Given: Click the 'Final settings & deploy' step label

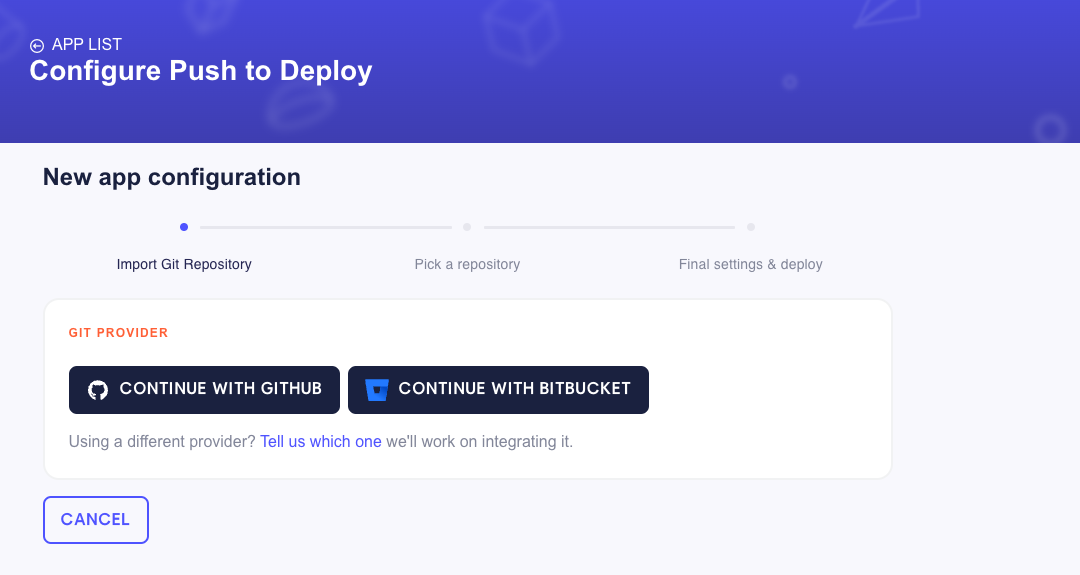Looking at the screenshot, I should 751,264.
